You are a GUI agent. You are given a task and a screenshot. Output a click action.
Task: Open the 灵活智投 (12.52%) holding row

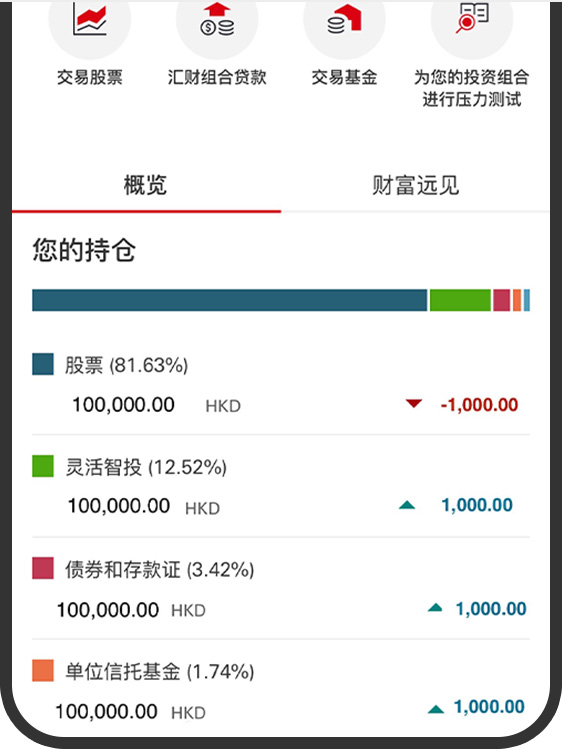(x=281, y=487)
